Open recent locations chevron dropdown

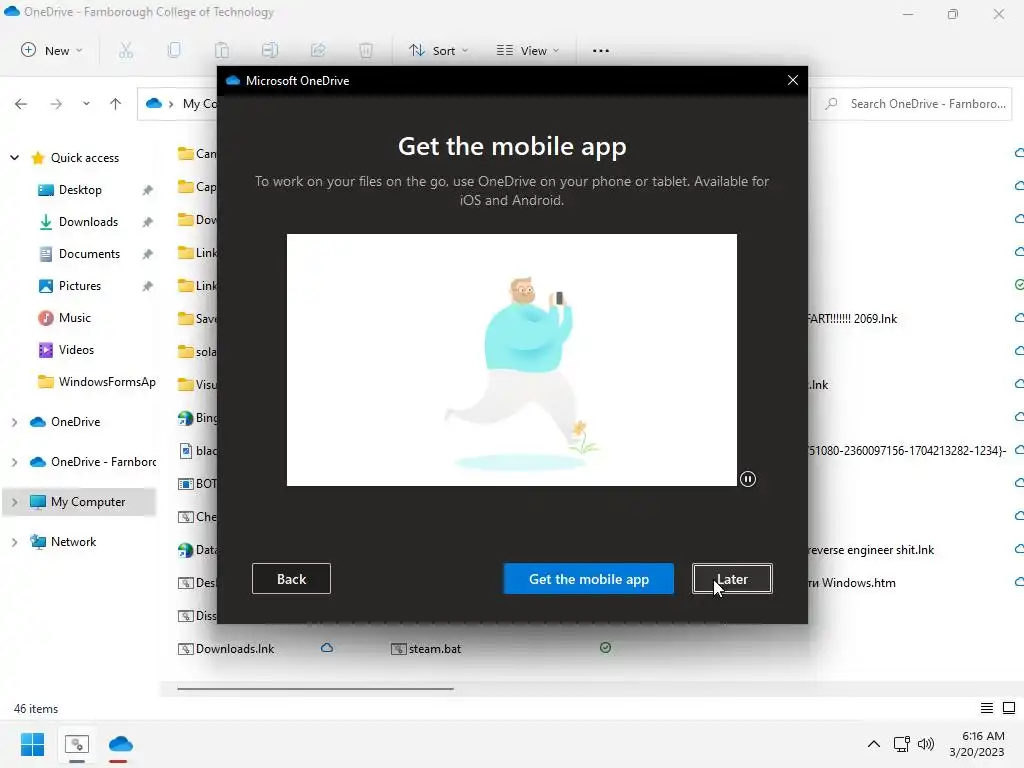click(x=86, y=104)
